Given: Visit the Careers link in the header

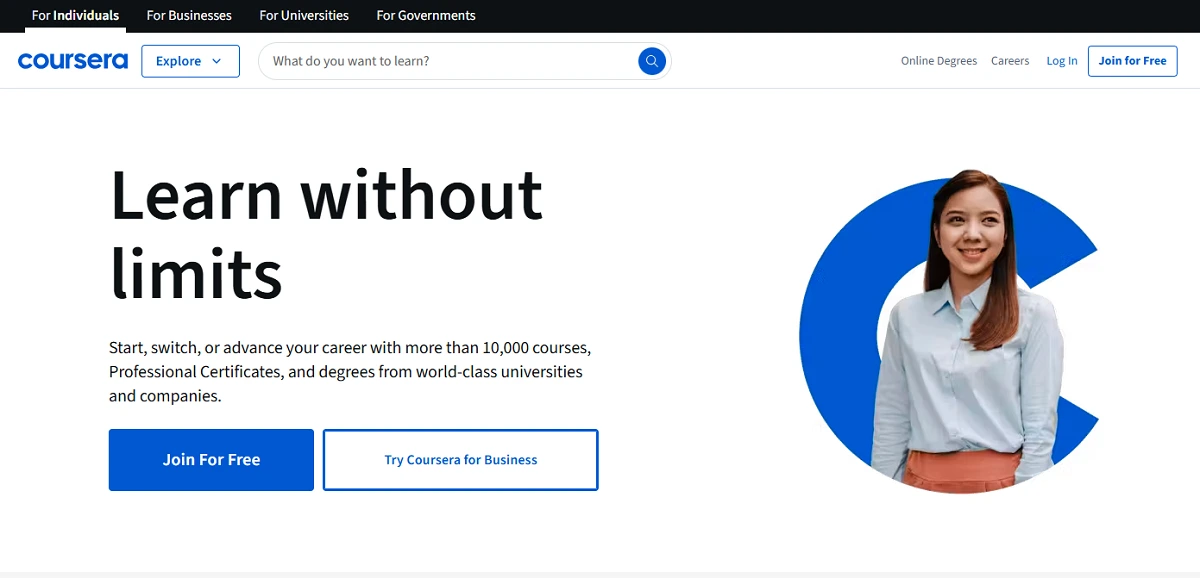Looking at the screenshot, I should (1010, 61).
